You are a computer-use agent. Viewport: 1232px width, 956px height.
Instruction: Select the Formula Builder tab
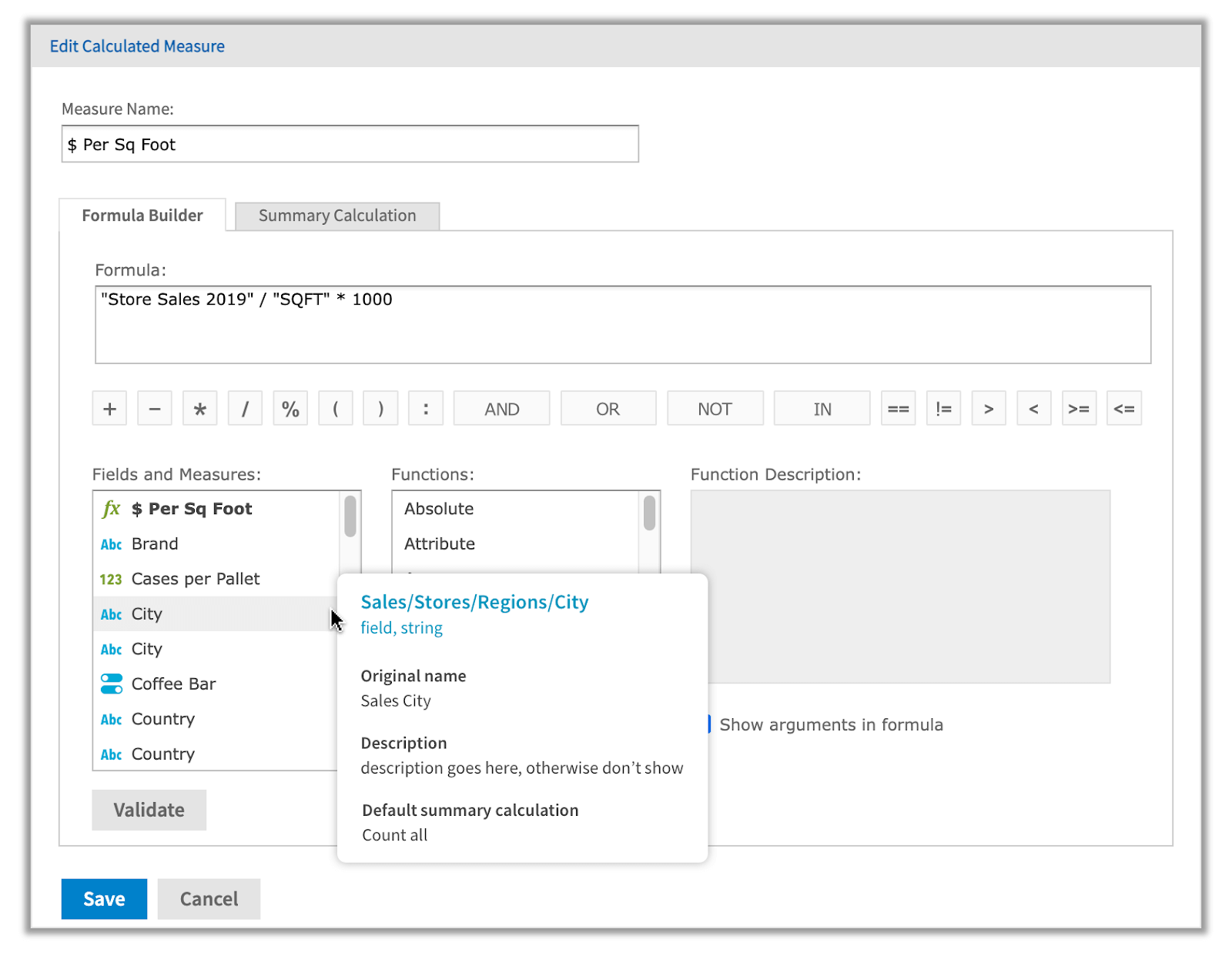tap(142, 216)
